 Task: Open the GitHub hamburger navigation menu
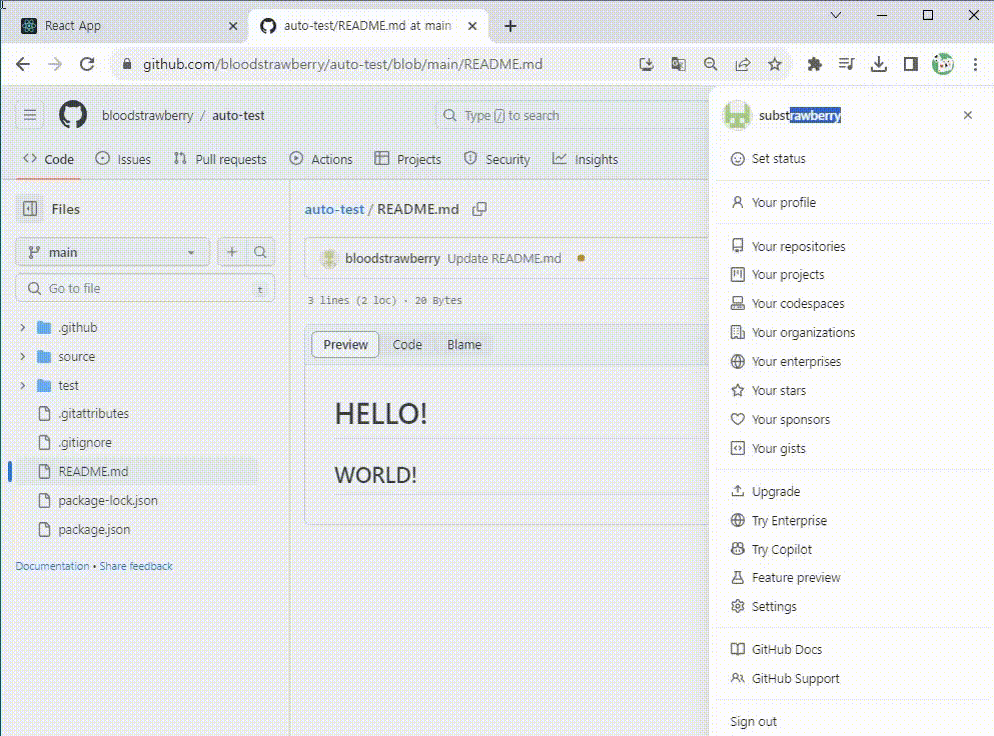pyautogui.click(x=30, y=115)
